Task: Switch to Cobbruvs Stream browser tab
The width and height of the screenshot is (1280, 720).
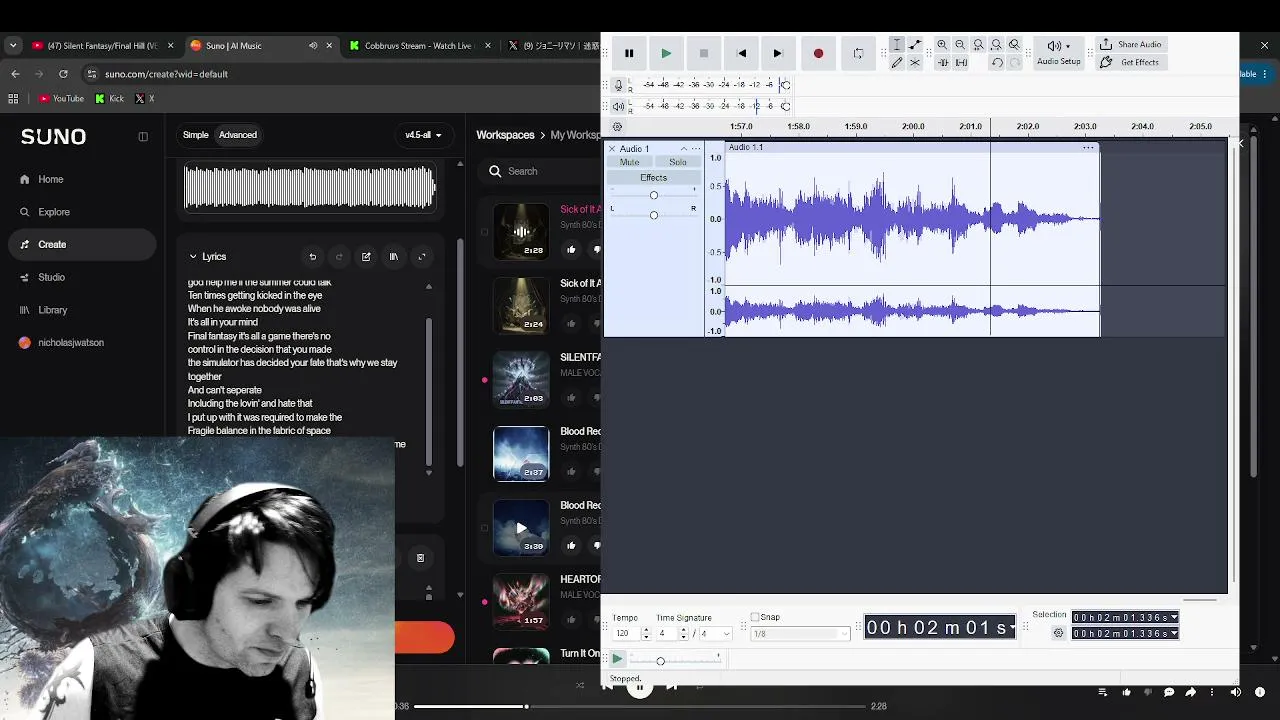Action: tap(418, 46)
